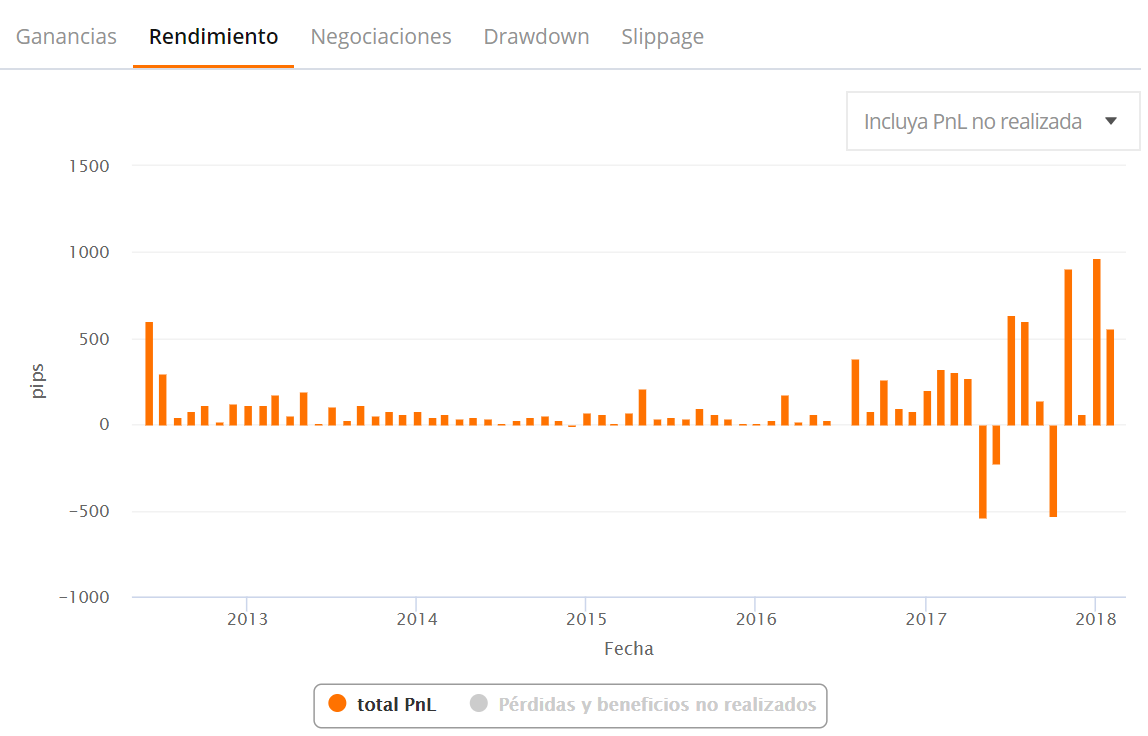Open the Slippage tab
Image resolution: width=1148 pixels, height=736 pixels.
[x=662, y=37]
